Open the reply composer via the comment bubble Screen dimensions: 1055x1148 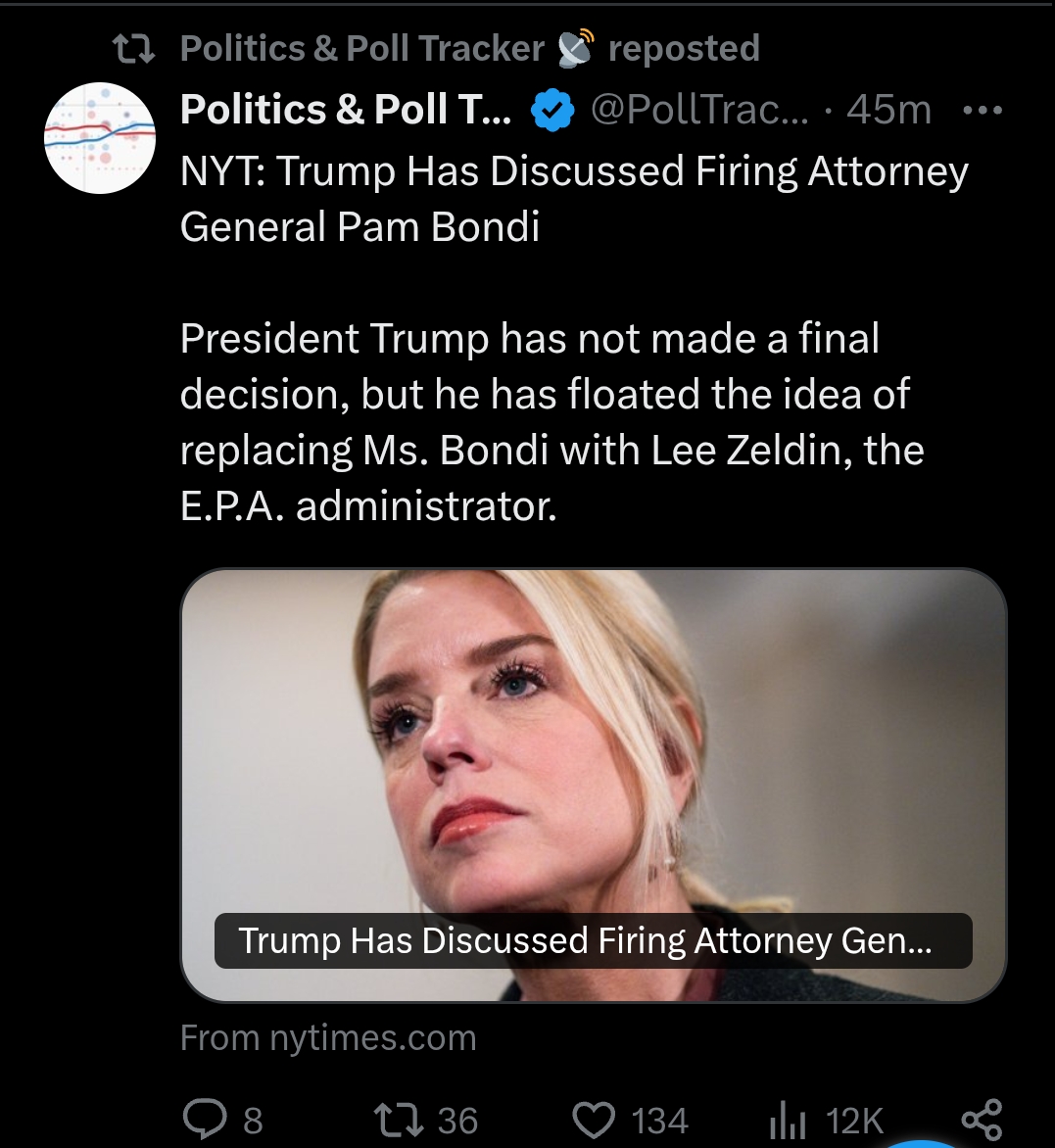tap(204, 1119)
